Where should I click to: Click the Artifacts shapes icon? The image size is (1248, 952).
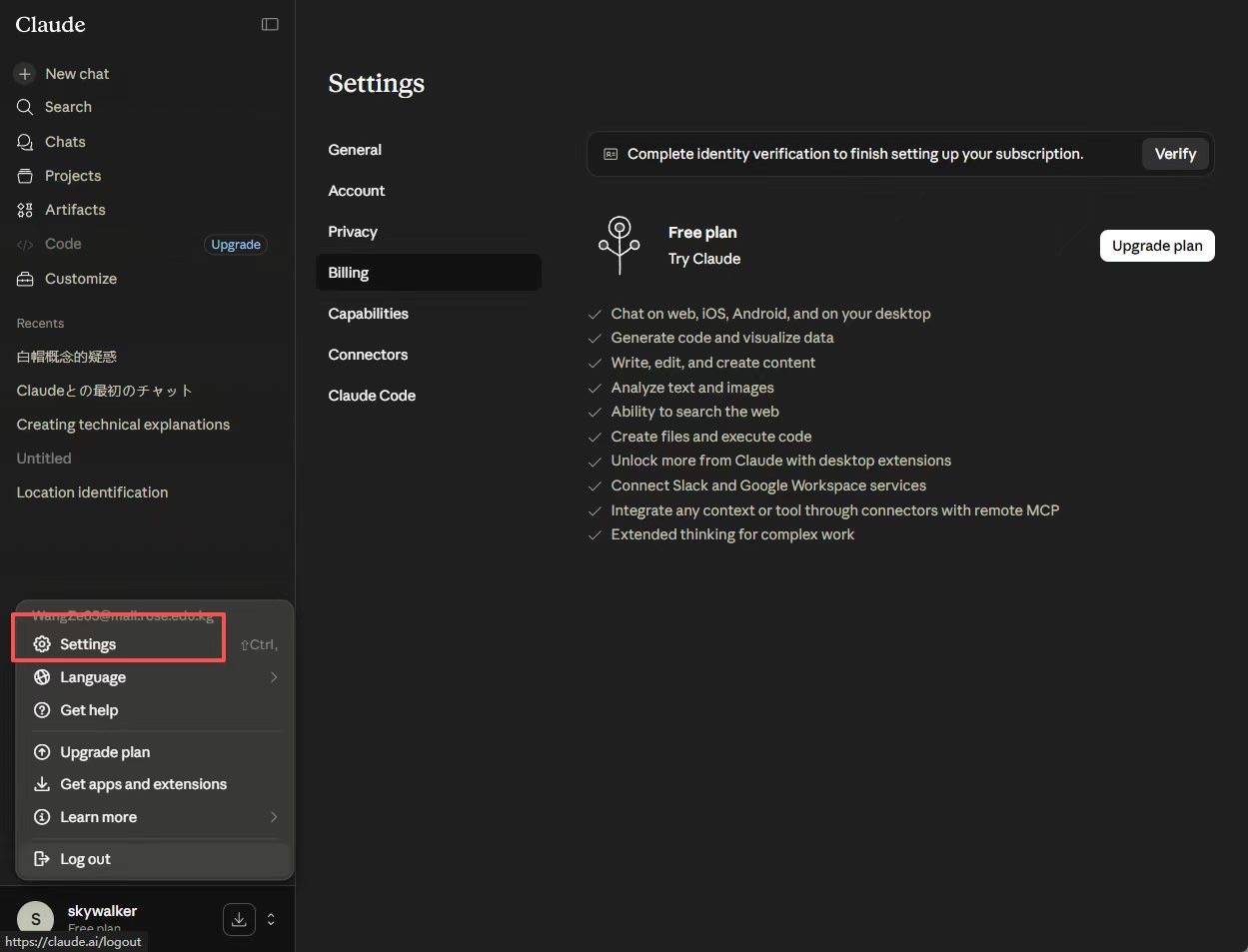pos(25,210)
